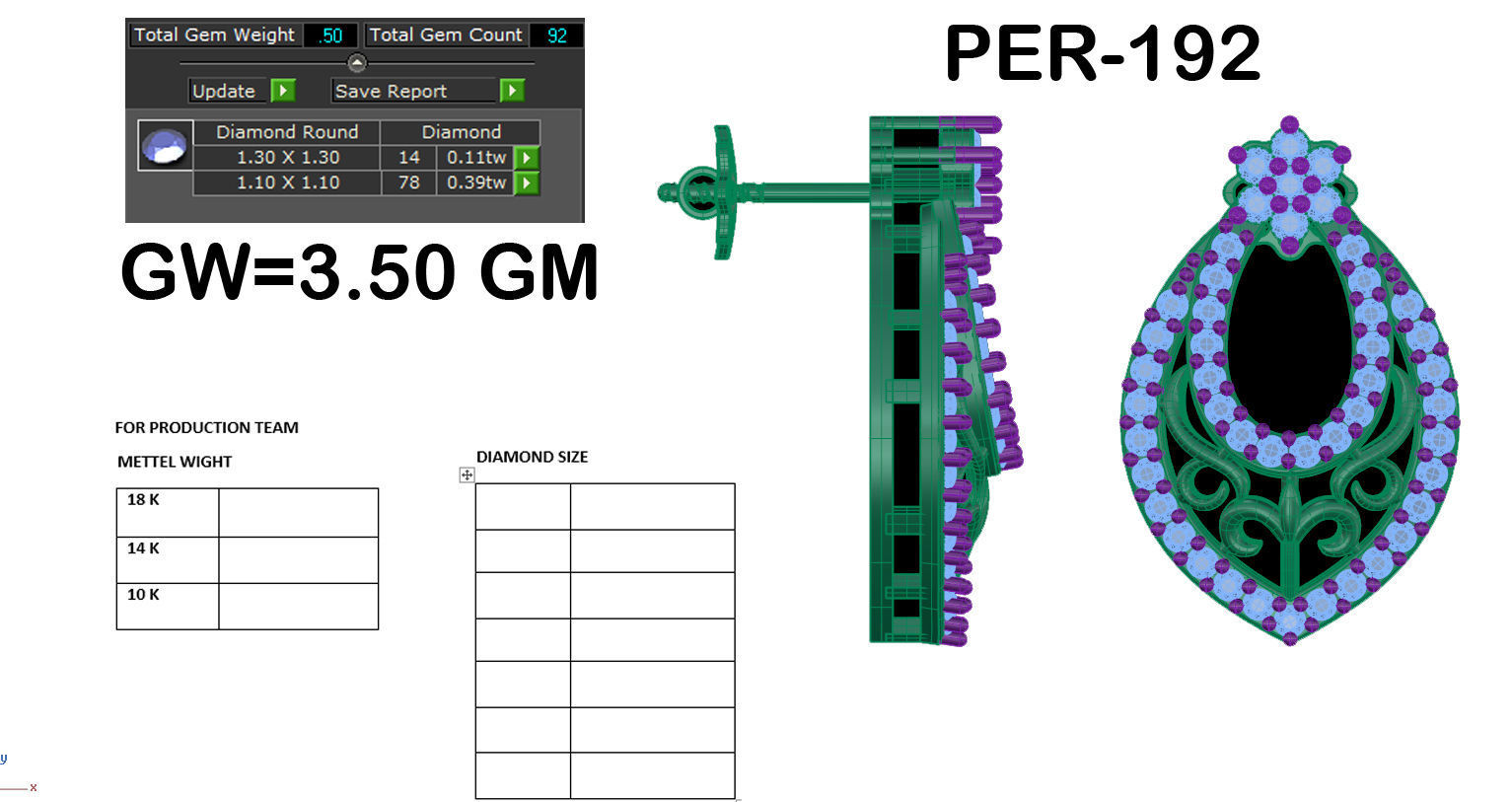Click the earring front view model
Screen dimensions: 1512x802
1291,381
